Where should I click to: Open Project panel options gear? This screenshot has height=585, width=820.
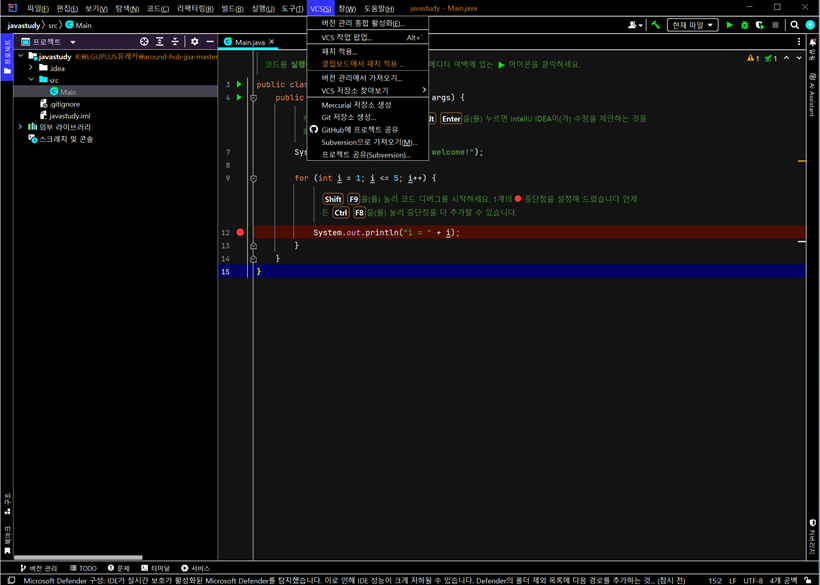click(196, 42)
